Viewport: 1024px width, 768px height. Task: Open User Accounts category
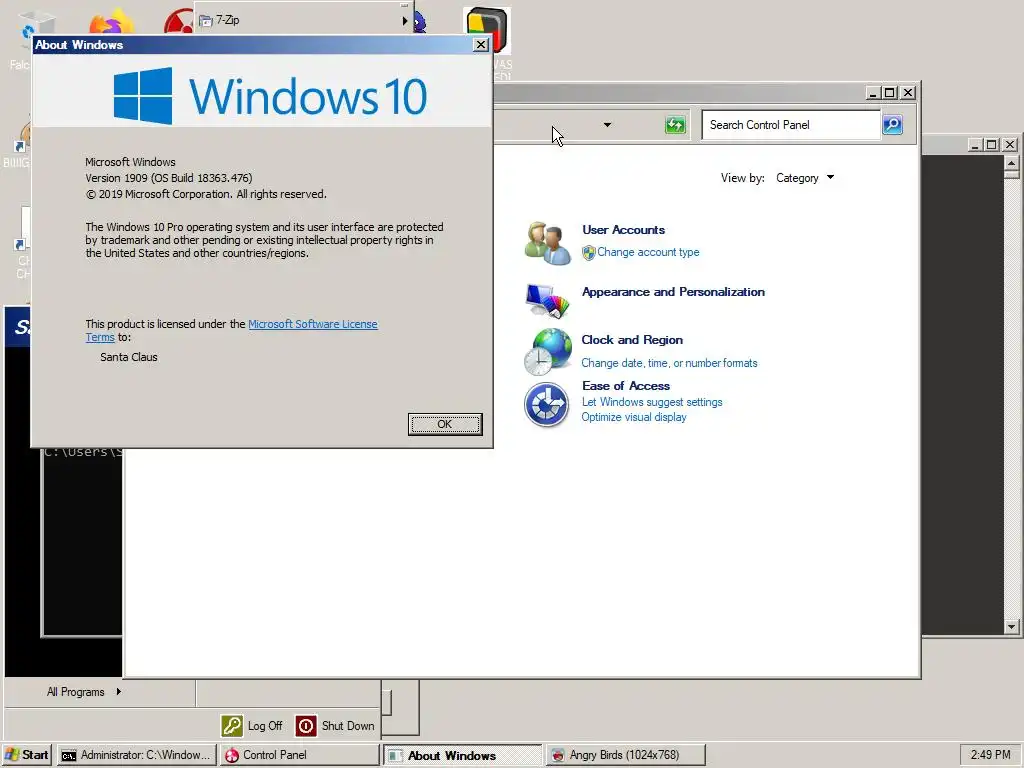[x=623, y=230]
